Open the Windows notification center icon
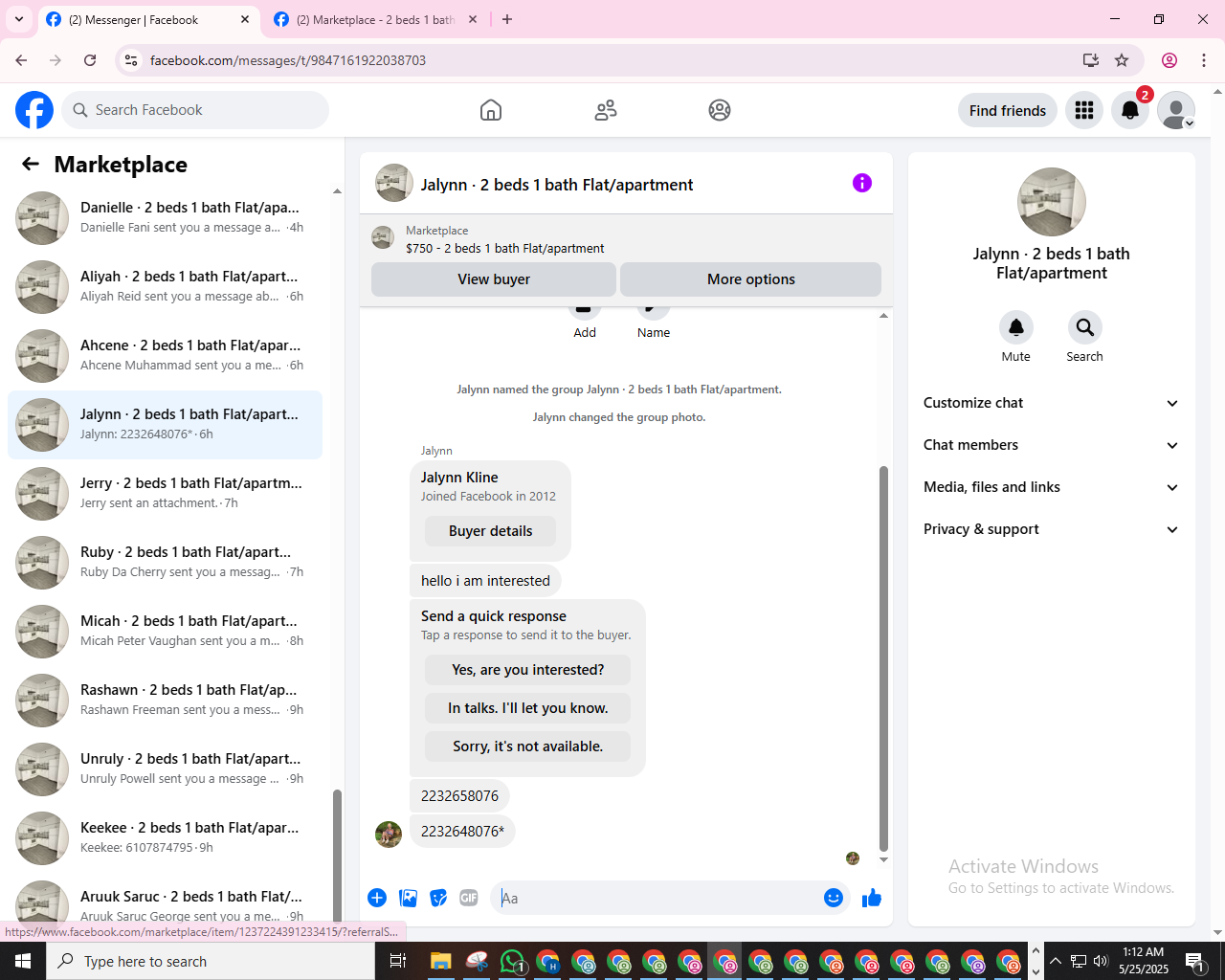The image size is (1225, 980). tap(1195, 961)
